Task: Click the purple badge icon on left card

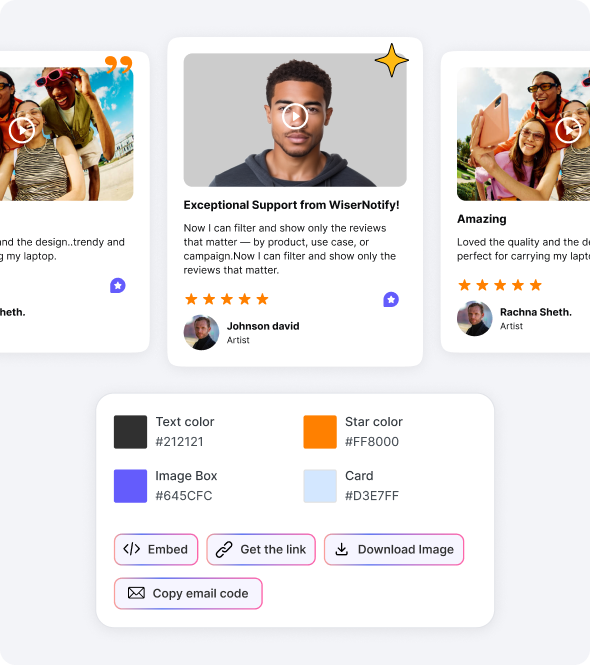Action: (x=117, y=285)
